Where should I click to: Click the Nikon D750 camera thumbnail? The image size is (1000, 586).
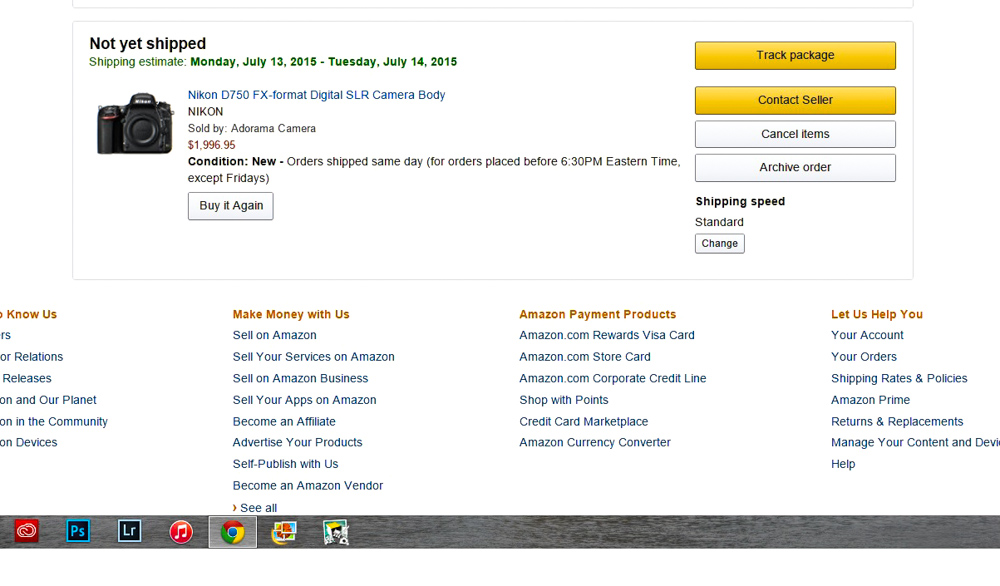point(134,124)
